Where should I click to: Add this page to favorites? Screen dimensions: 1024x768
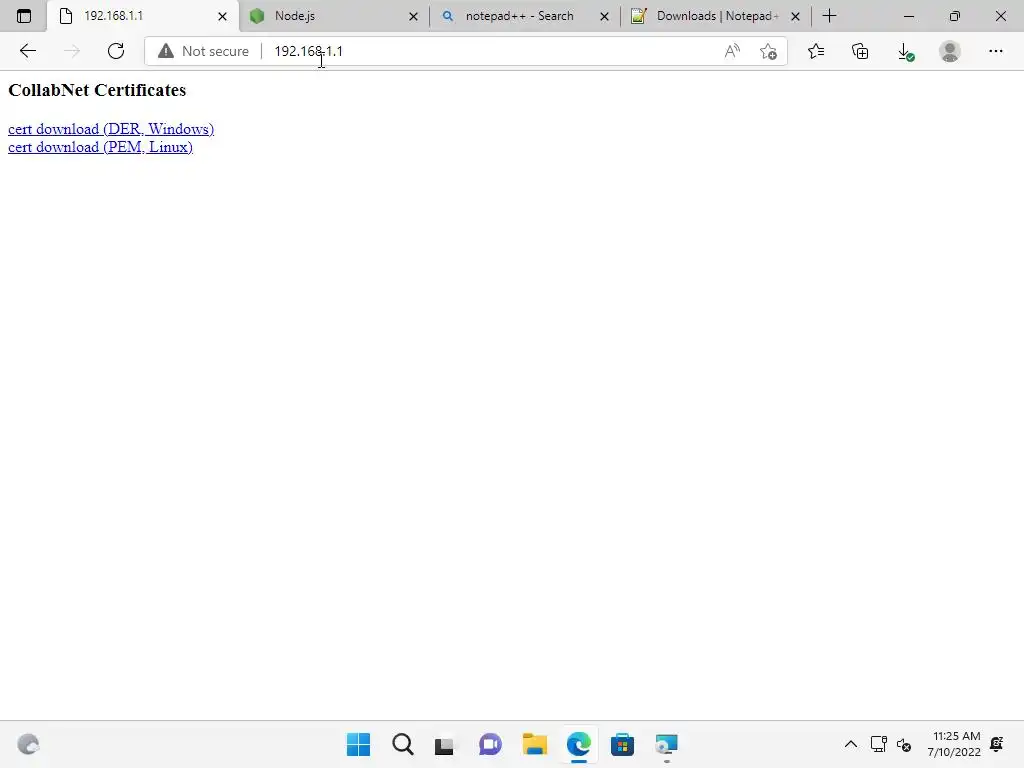pos(769,51)
